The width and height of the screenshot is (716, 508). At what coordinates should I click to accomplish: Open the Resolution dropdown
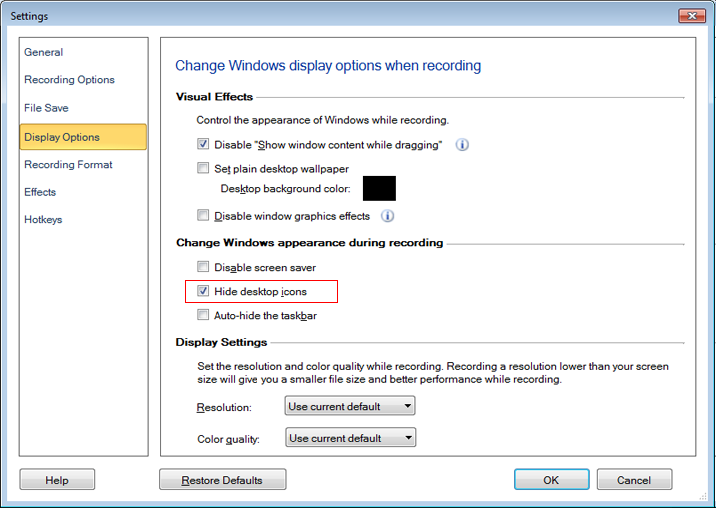(x=350, y=406)
